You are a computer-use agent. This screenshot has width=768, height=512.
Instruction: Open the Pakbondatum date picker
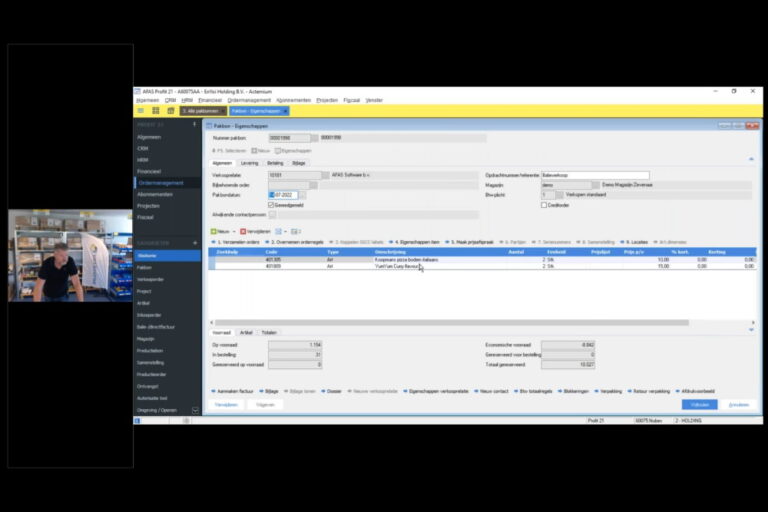point(302,195)
